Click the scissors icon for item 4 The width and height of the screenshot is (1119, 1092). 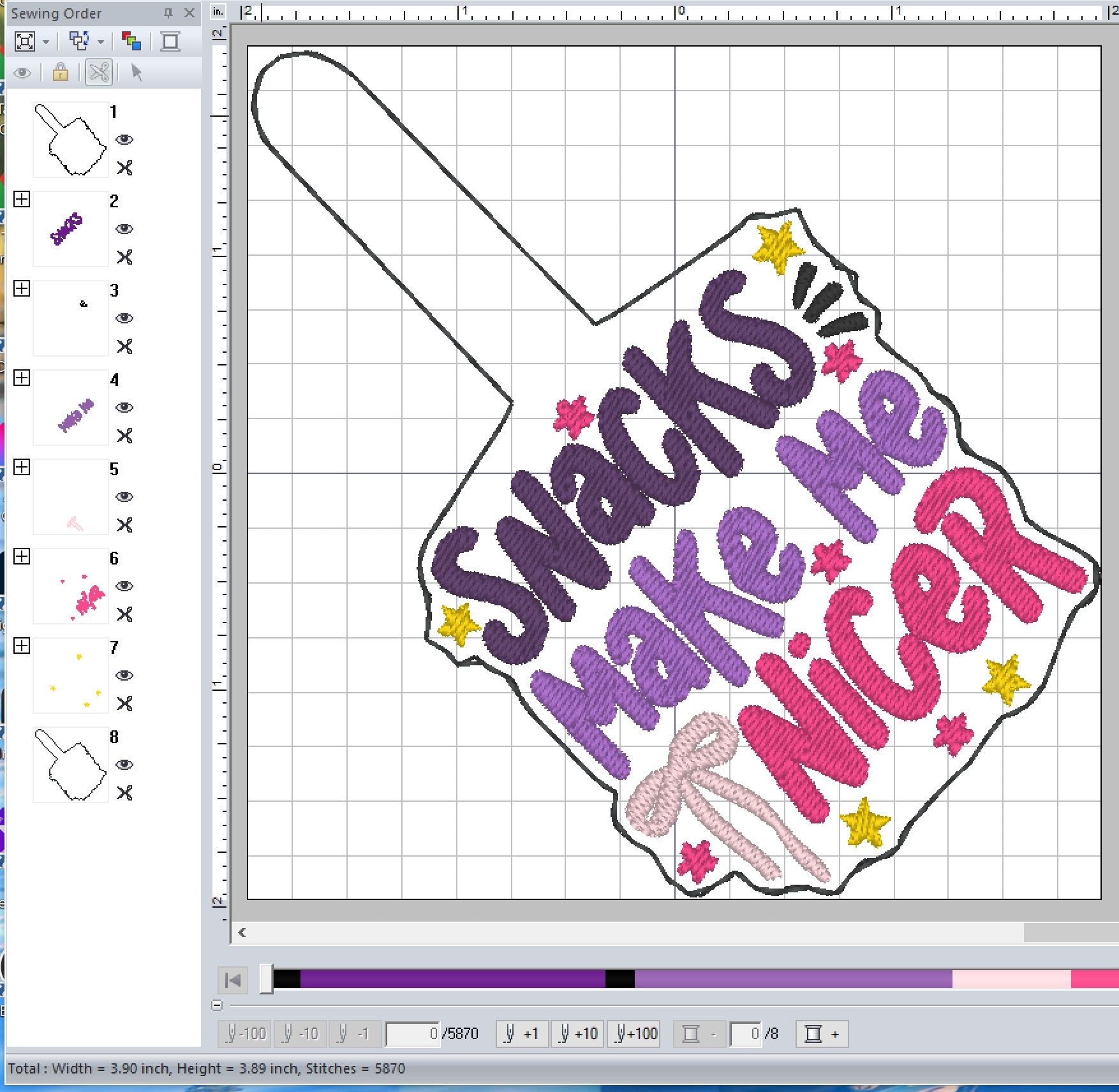(124, 436)
